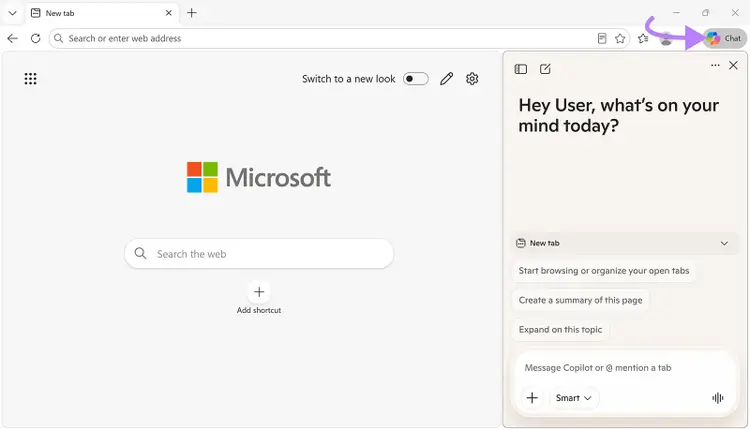The image size is (750, 430).
Task: Refresh the page
Action: point(35,38)
